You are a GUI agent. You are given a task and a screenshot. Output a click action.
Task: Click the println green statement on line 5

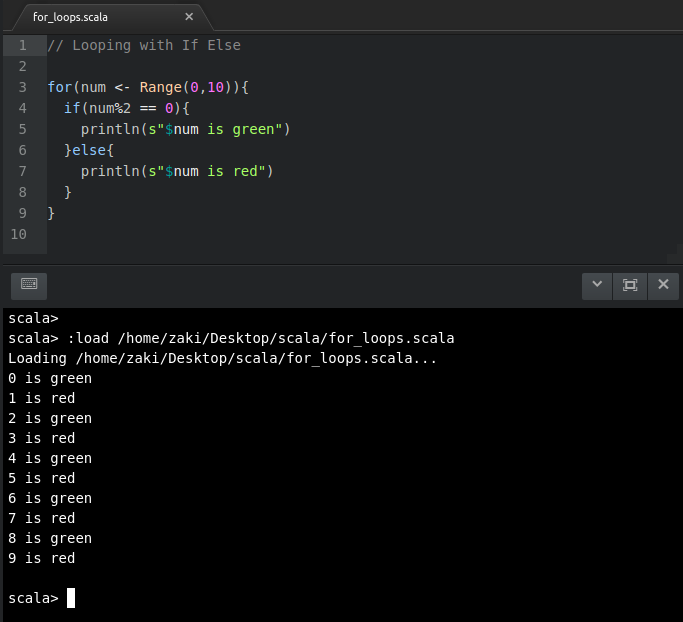click(x=186, y=129)
